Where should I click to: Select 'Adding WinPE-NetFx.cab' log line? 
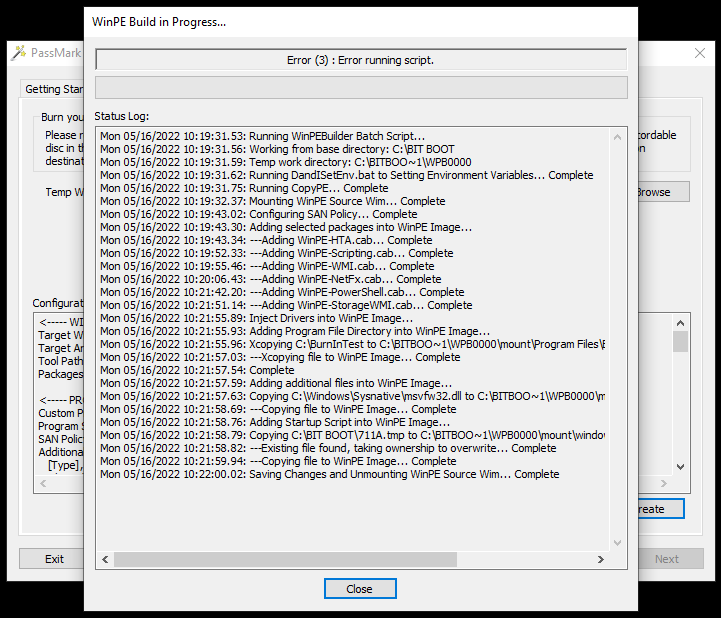[x=271, y=279]
